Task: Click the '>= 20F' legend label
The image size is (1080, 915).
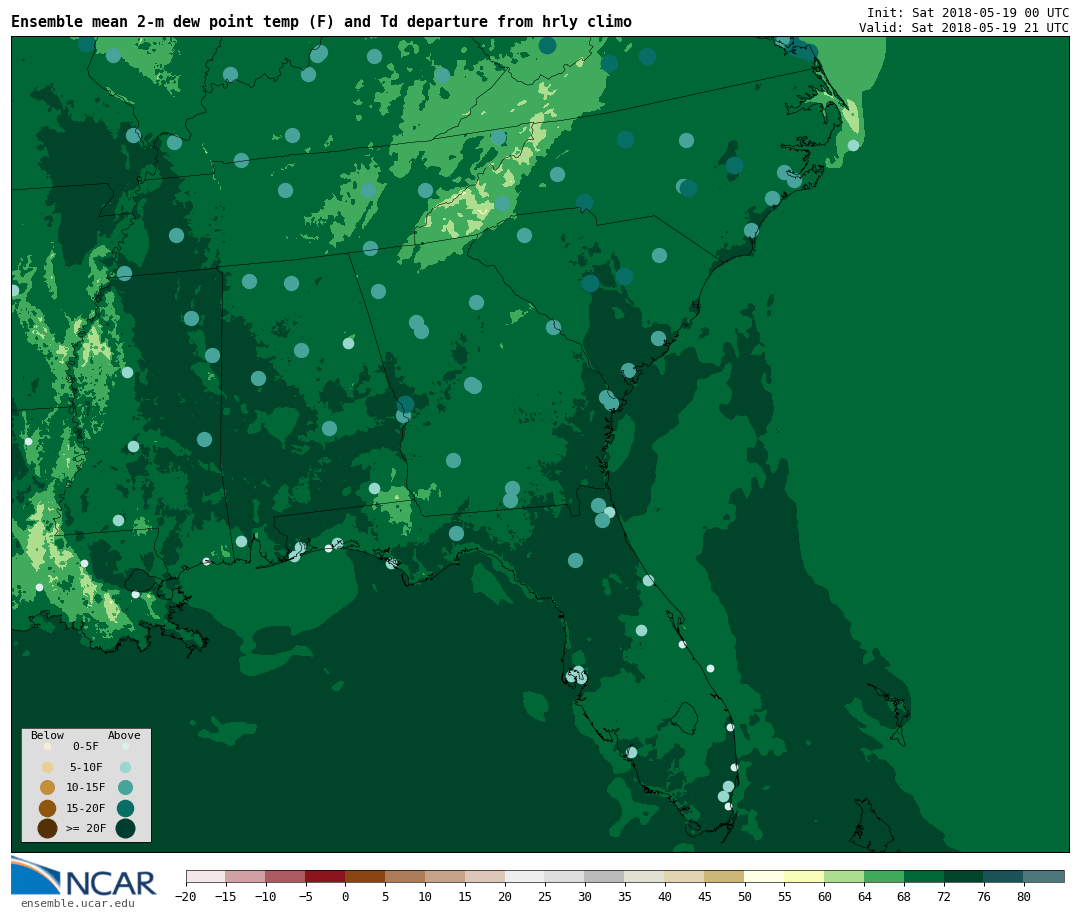Action: point(86,828)
